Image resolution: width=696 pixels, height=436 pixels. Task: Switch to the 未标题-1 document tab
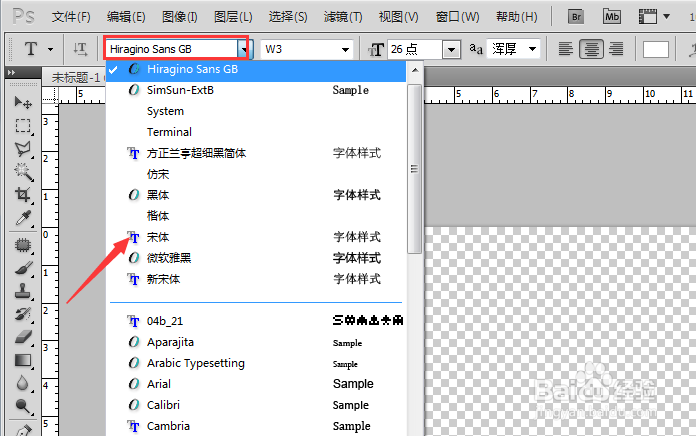tap(74, 78)
